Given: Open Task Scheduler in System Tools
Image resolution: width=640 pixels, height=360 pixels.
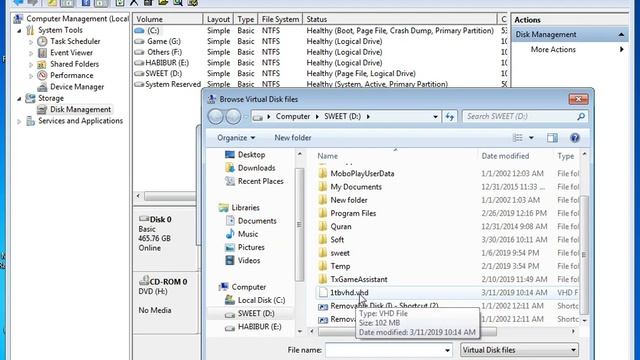Looking at the screenshot, I should pyautogui.click(x=75, y=41).
